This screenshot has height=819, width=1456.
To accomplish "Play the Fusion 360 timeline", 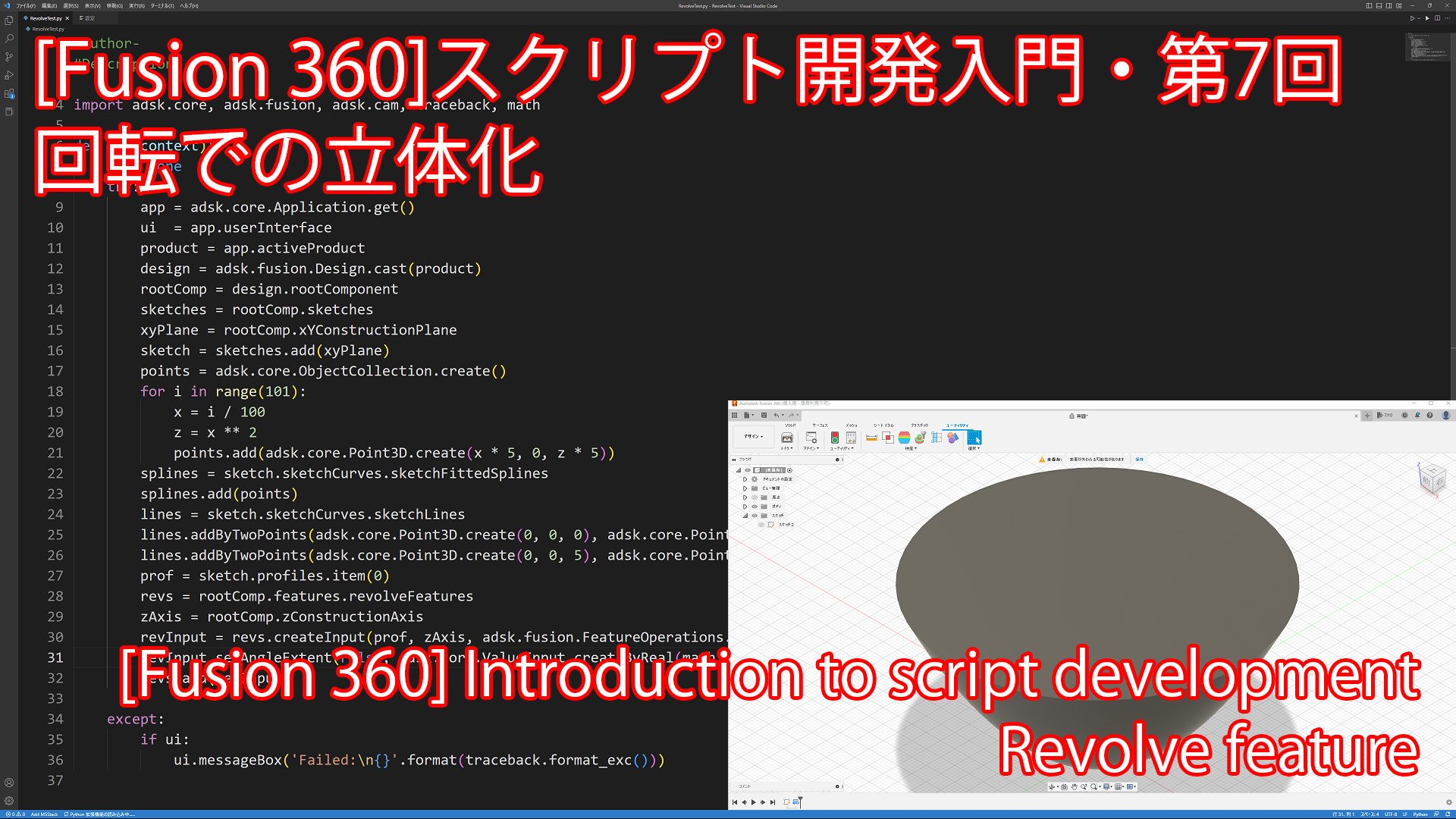I will pos(753,802).
